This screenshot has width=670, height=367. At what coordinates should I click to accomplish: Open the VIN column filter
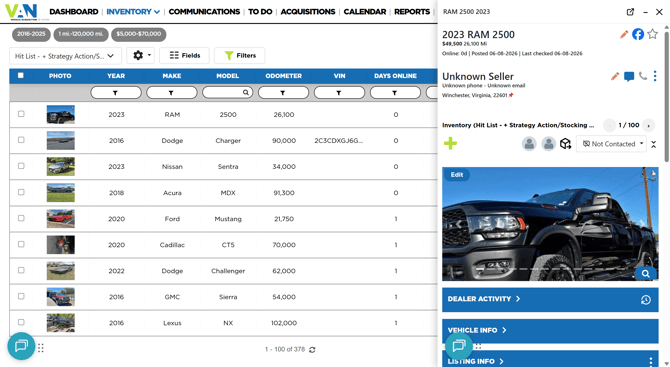pos(339,92)
